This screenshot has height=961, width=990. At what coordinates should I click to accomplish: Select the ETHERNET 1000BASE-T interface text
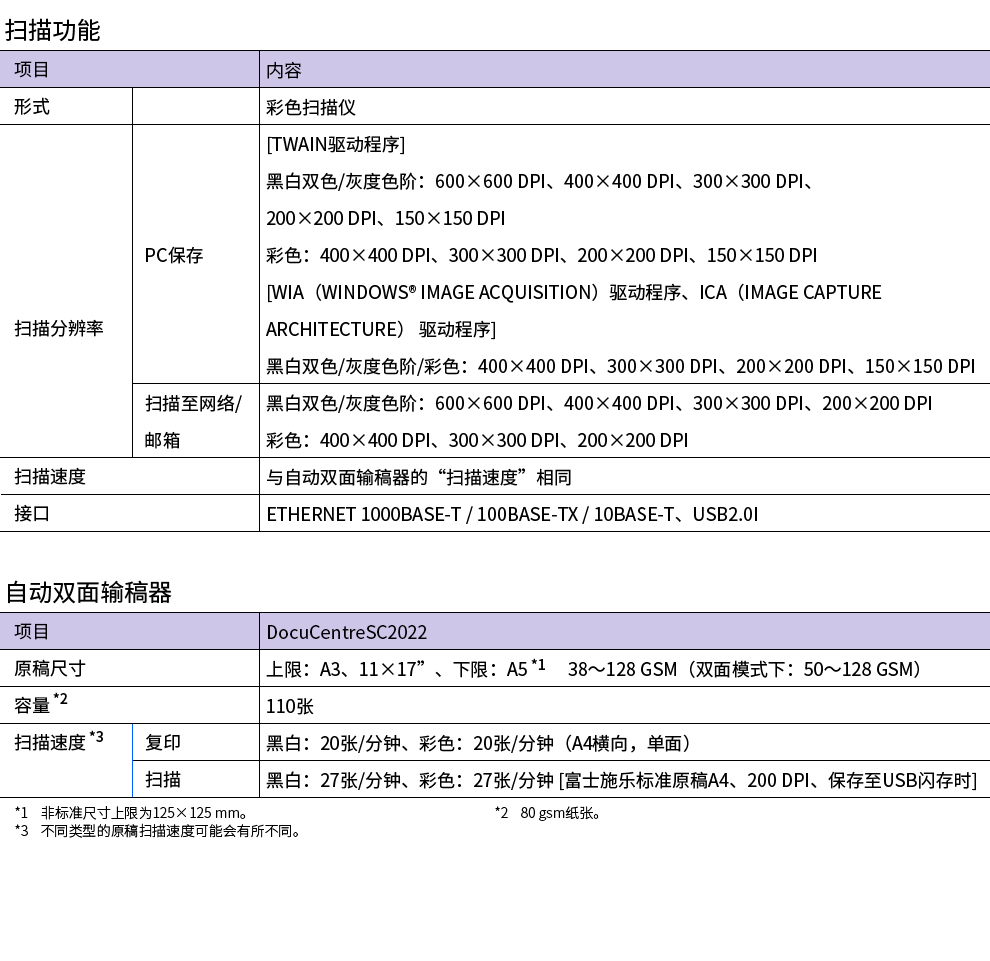(512, 515)
